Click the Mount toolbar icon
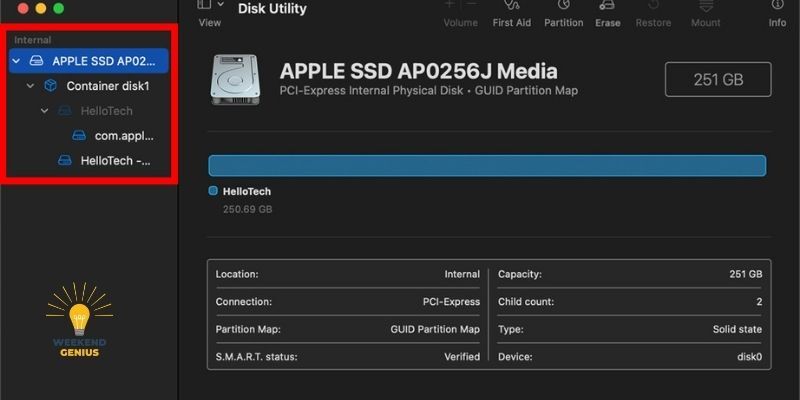This screenshot has height=400, width=800. [706, 5]
